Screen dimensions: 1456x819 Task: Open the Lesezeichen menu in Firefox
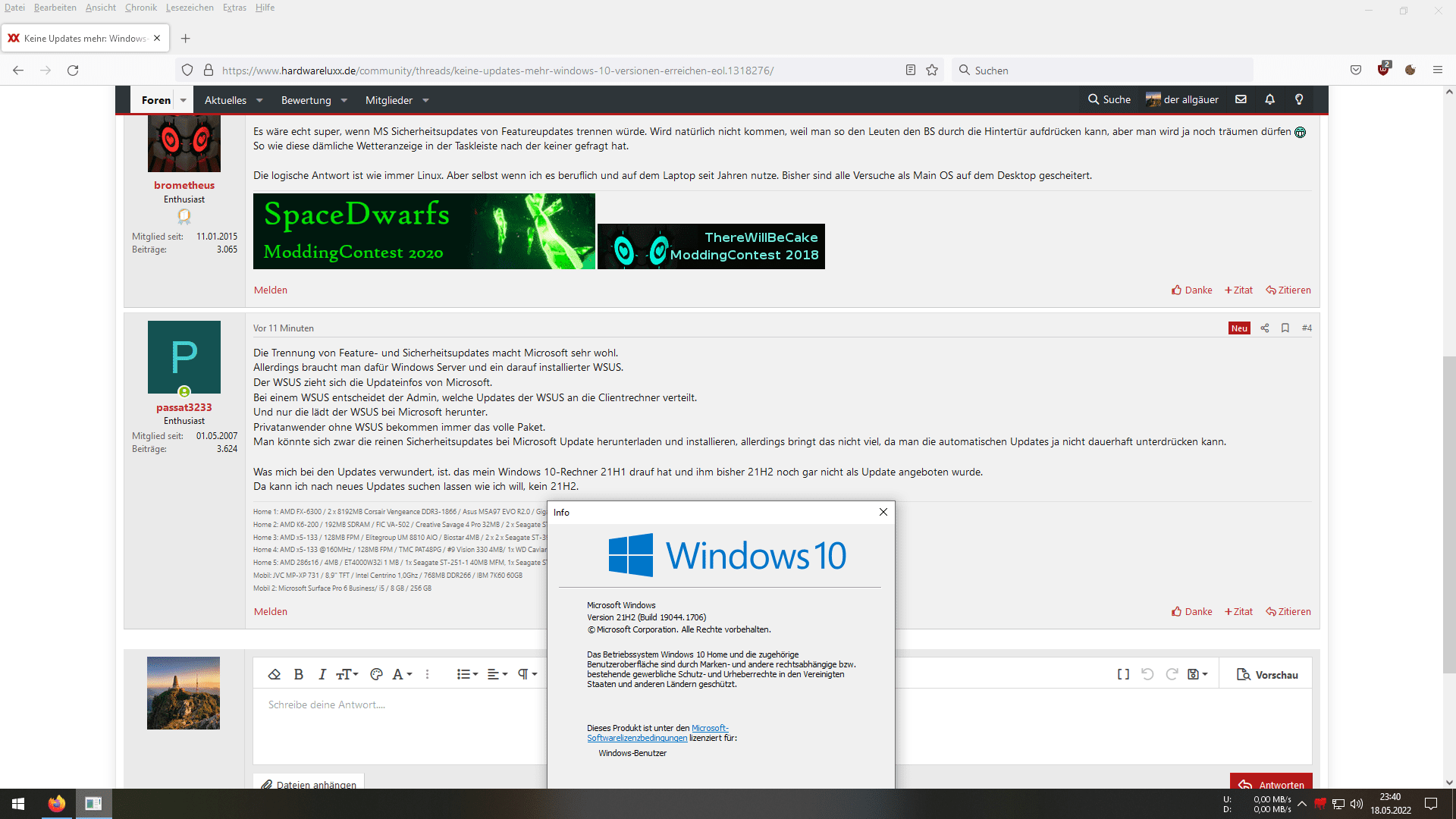190,8
